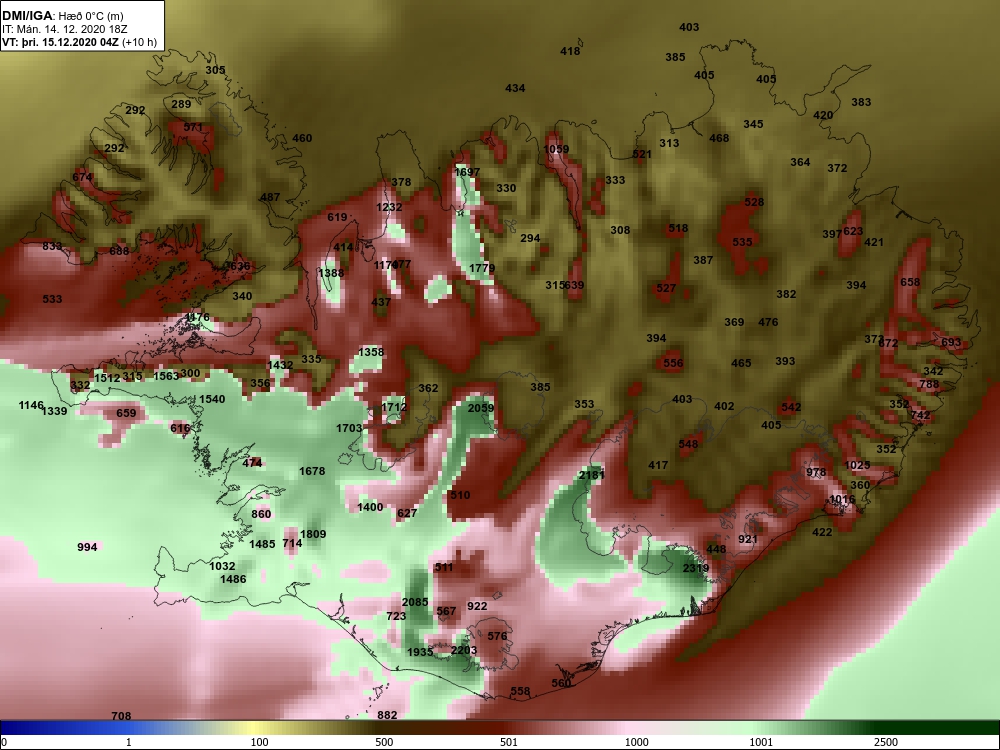Click the map value 921
Viewport: 1000px width, 750px height.
coord(747,540)
